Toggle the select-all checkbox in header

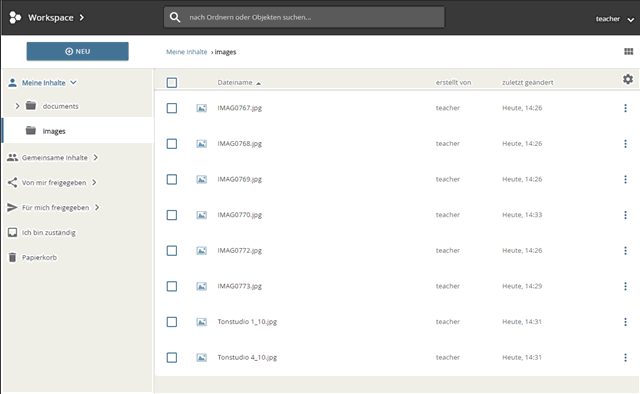172,82
